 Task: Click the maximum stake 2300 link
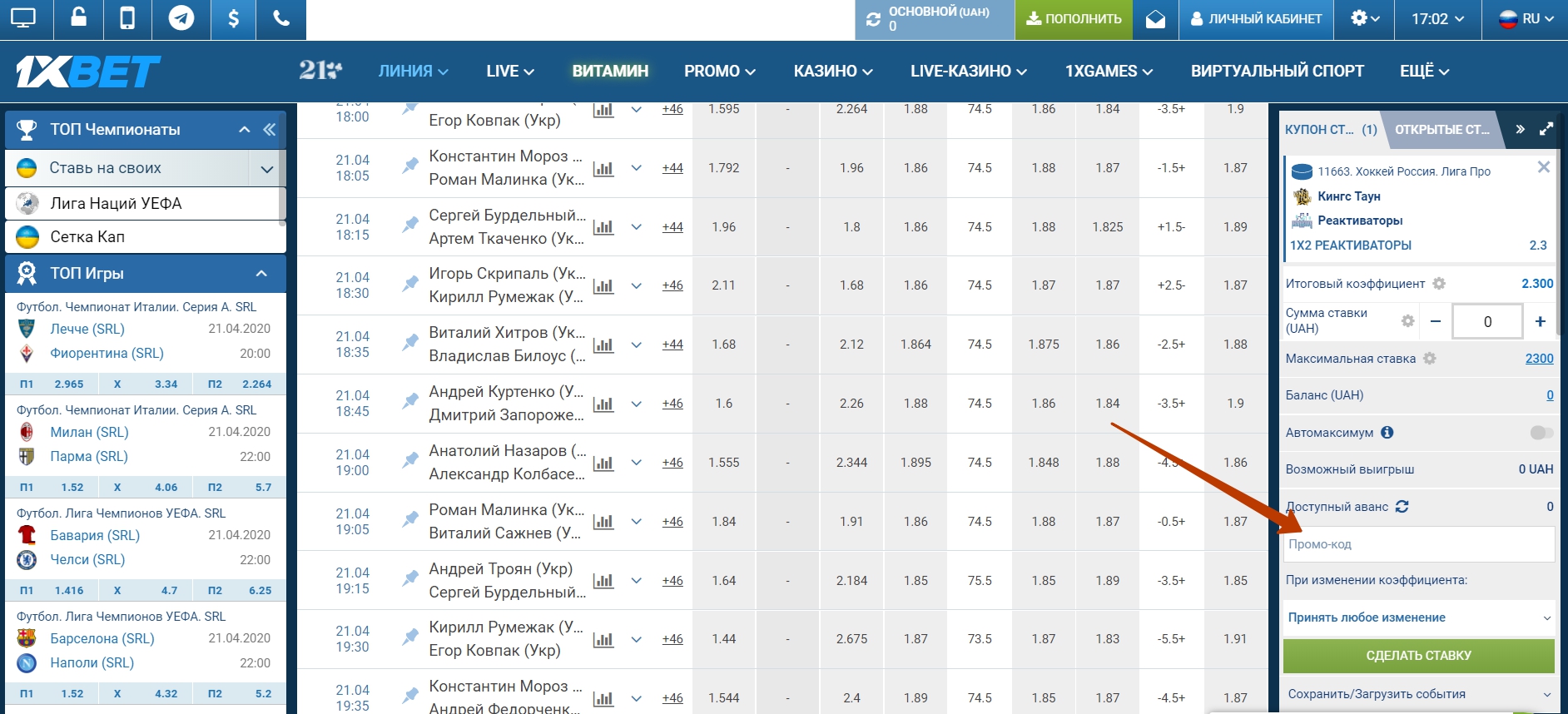tap(1539, 359)
